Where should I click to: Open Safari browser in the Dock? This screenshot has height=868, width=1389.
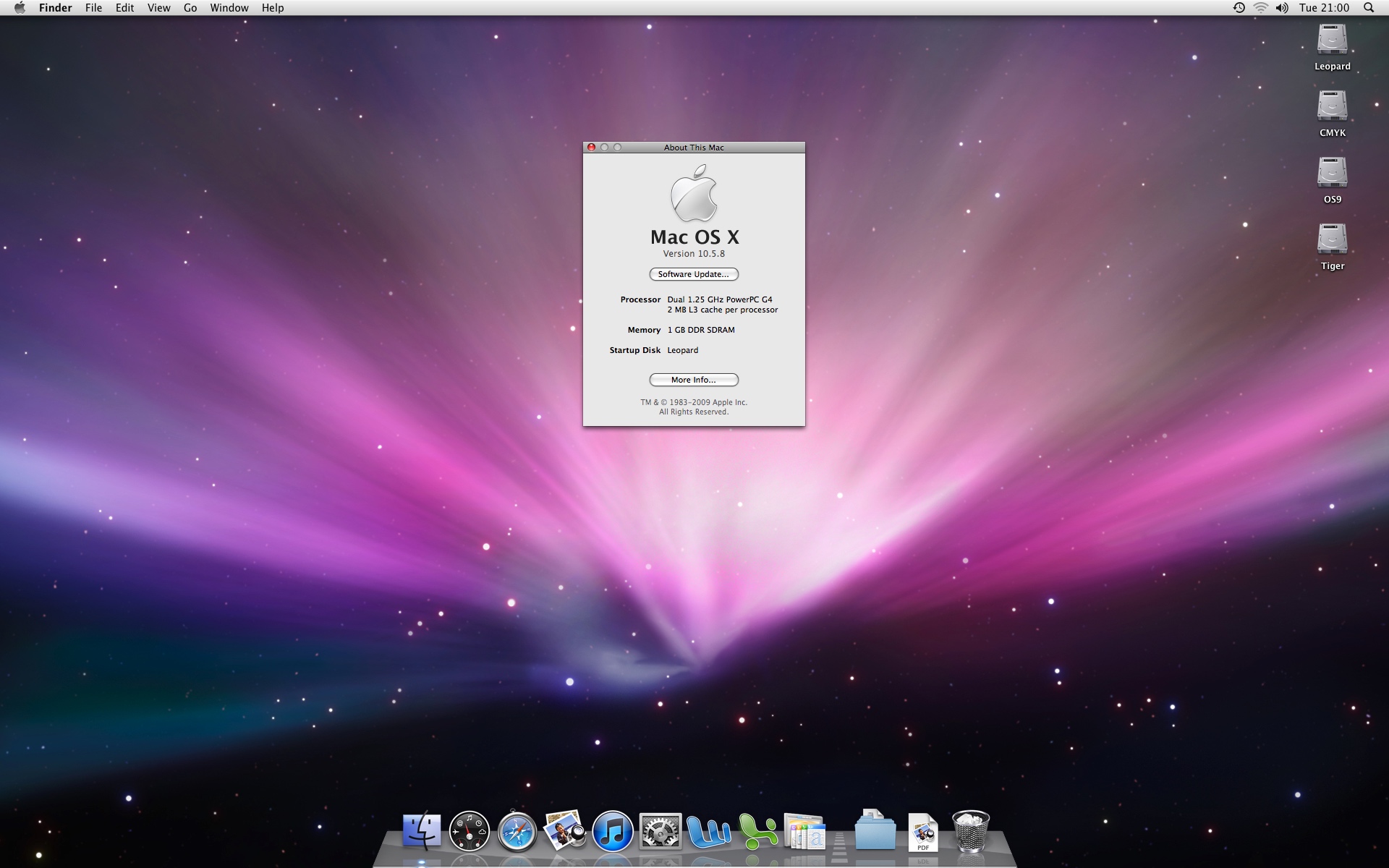point(517,830)
